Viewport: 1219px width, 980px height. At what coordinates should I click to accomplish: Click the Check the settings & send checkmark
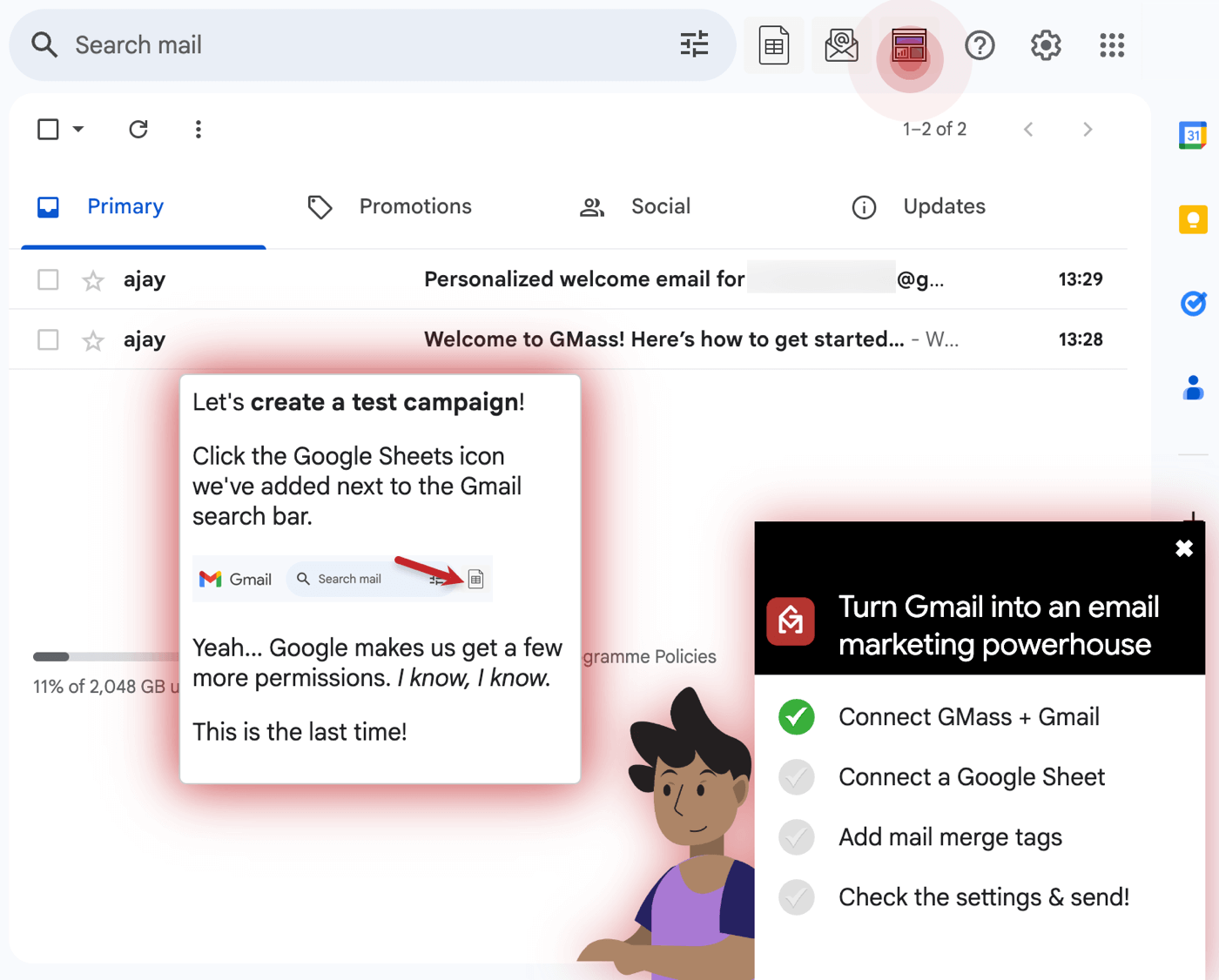(797, 897)
